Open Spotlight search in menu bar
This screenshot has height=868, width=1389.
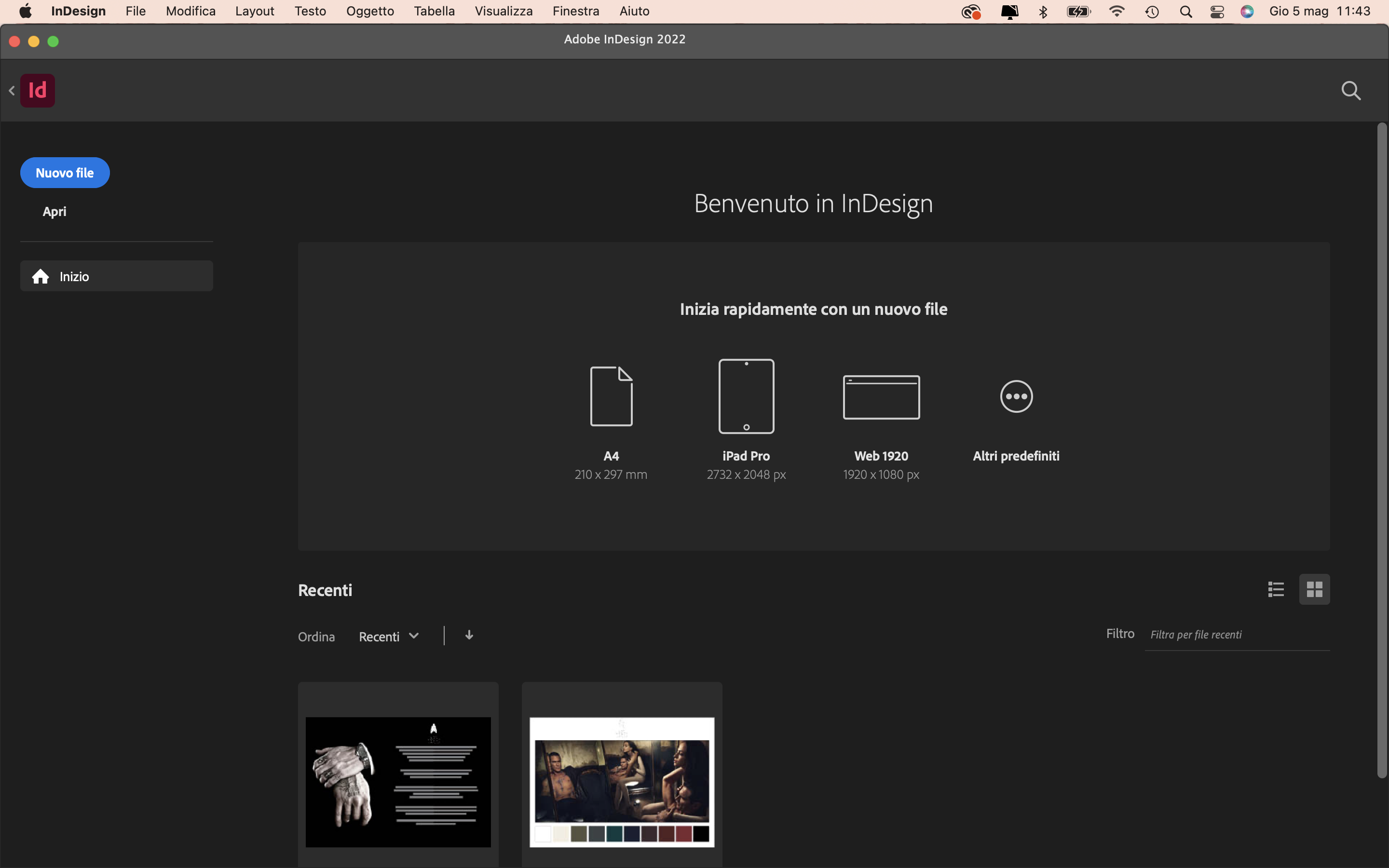(1186, 12)
